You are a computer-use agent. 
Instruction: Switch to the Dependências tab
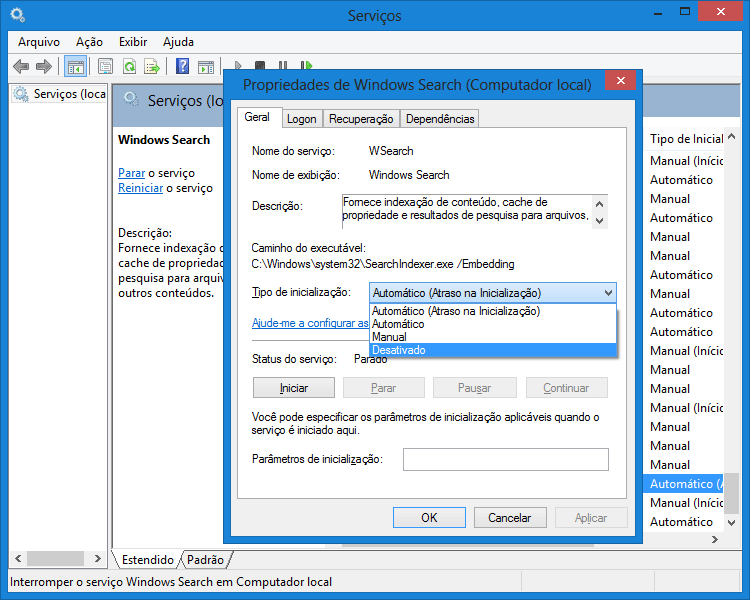(x=440, y=119)
